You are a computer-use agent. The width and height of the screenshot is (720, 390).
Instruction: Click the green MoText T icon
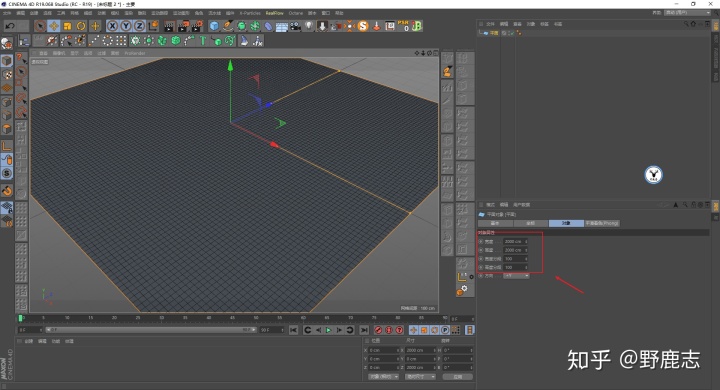coord(202,41)
